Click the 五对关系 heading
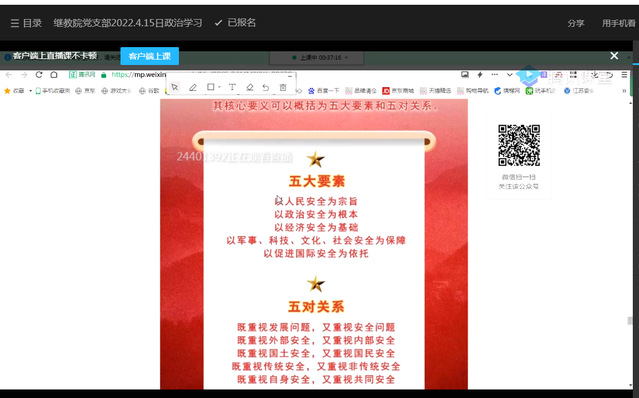639x398 pixels. 316,307
